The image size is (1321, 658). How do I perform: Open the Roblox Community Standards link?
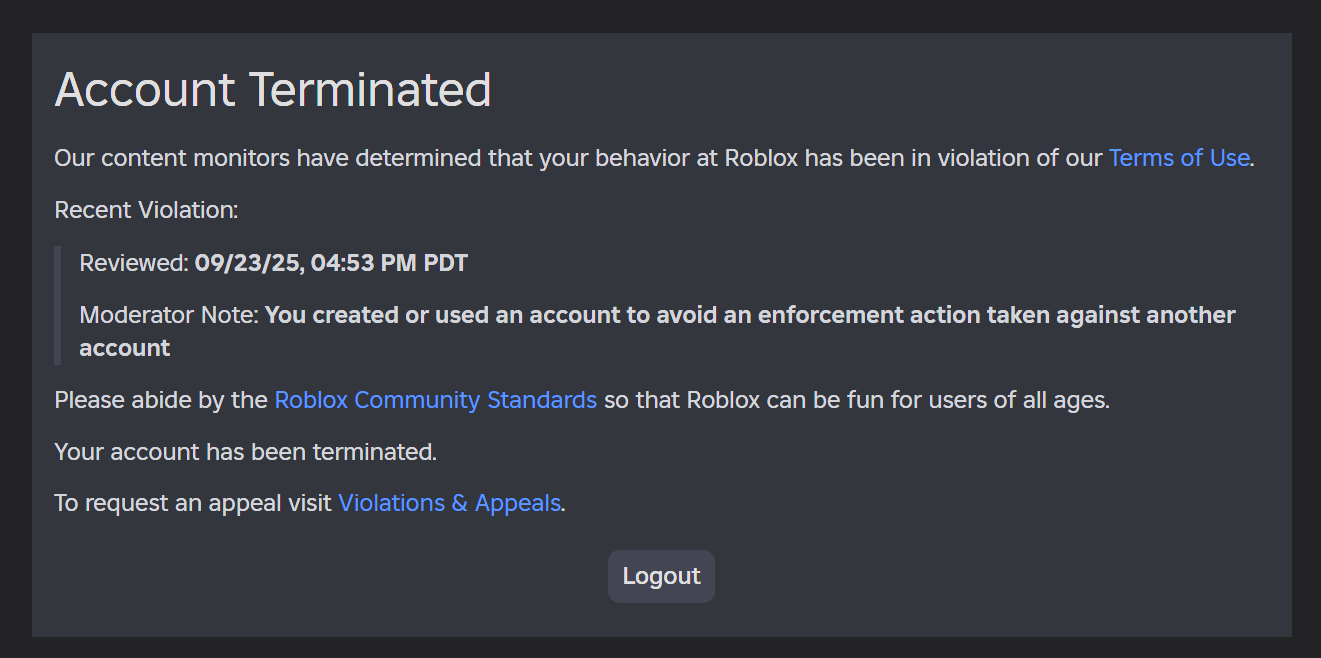click(435, 400)
